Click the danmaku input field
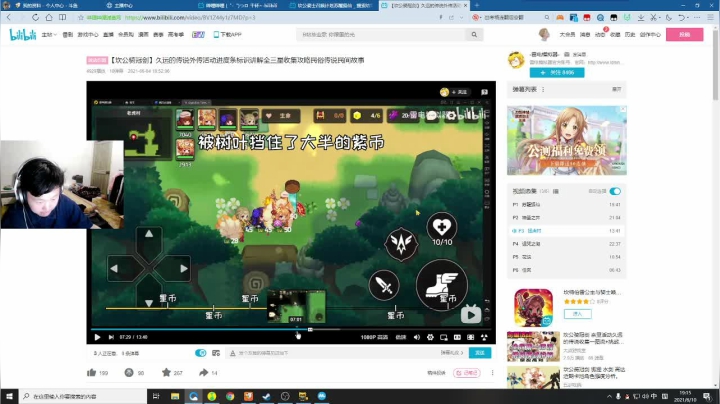The height and width of the screenshot is (404, 720). 335,353
